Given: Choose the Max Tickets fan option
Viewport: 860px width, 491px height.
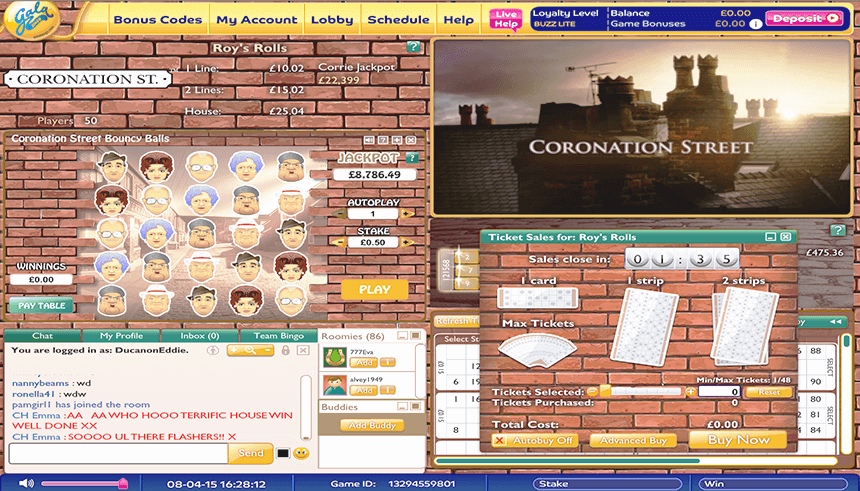Looking at the screenshot, I should pyautogui.click(x=538, y=350).
